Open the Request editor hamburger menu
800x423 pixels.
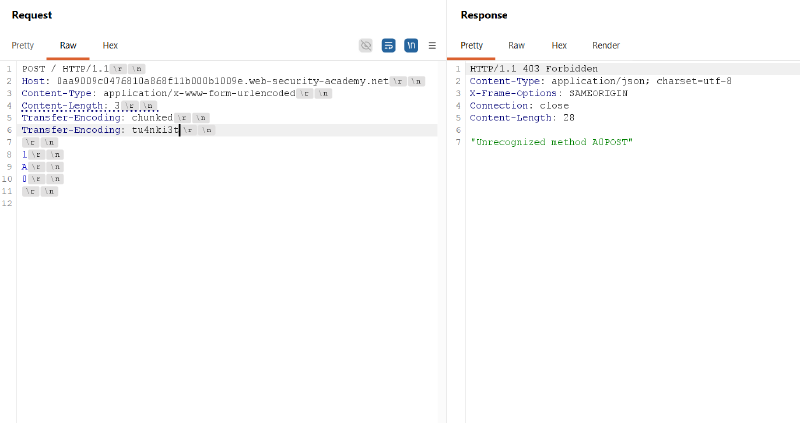click(x=432, y=45)
